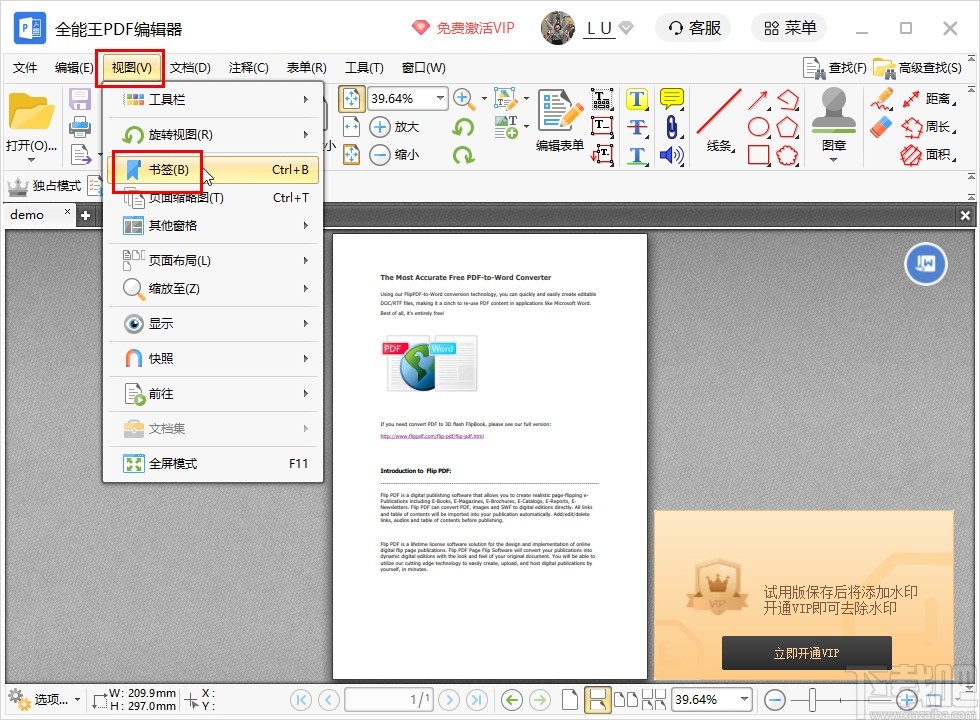The height and width of the screenshot is (720, 980).
Task: Select the yellow sticky note comment tool
Action: (672, 99)
